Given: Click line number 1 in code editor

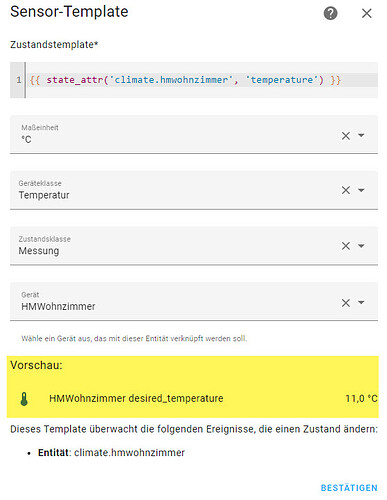Looking at the screenshot, I should click(19, 80).
